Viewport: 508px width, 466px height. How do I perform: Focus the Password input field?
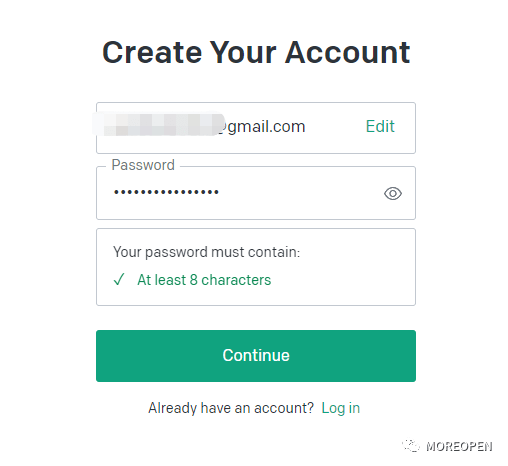coord(256,193)
